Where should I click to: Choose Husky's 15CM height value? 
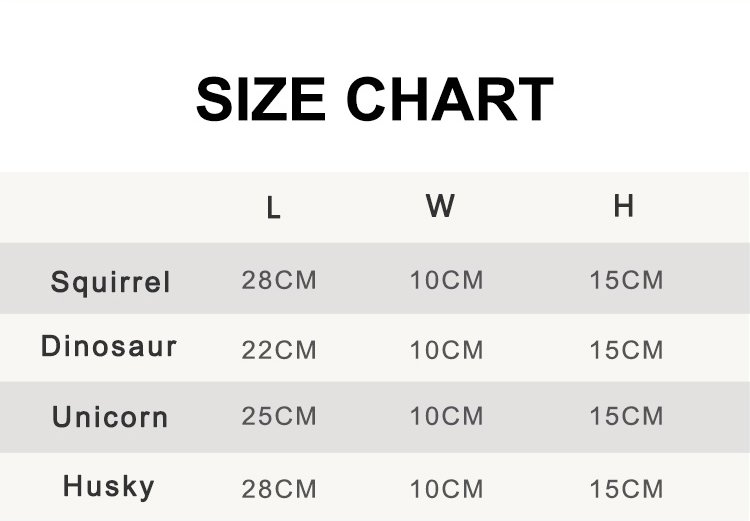pos(627,490)
